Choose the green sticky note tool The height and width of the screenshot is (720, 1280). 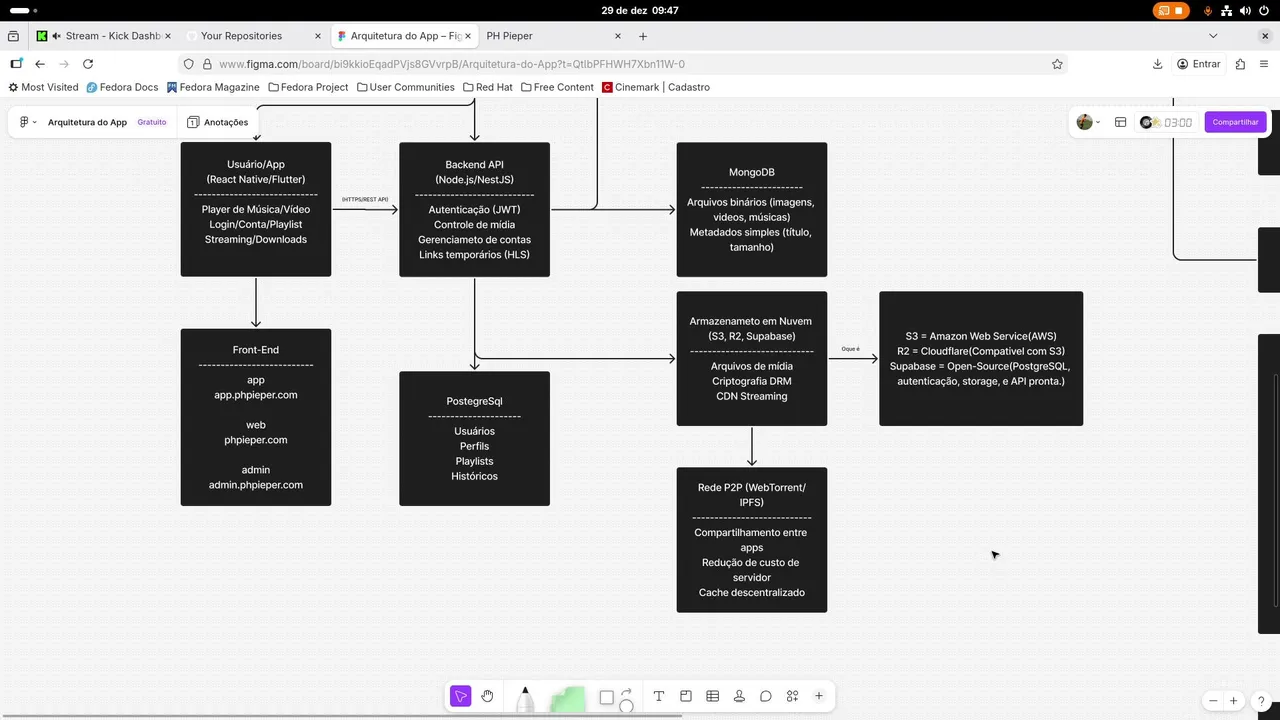(x=567, y=698)
